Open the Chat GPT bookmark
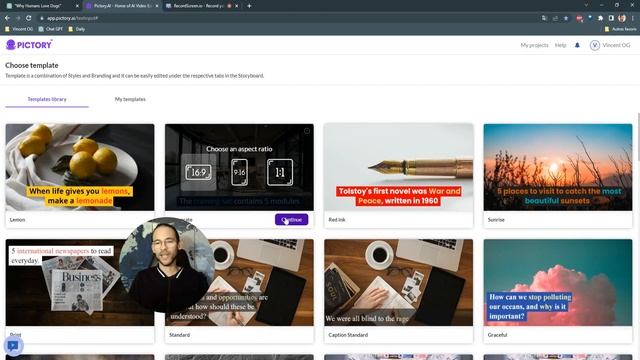Screen dimensions: 640x360 51,29
